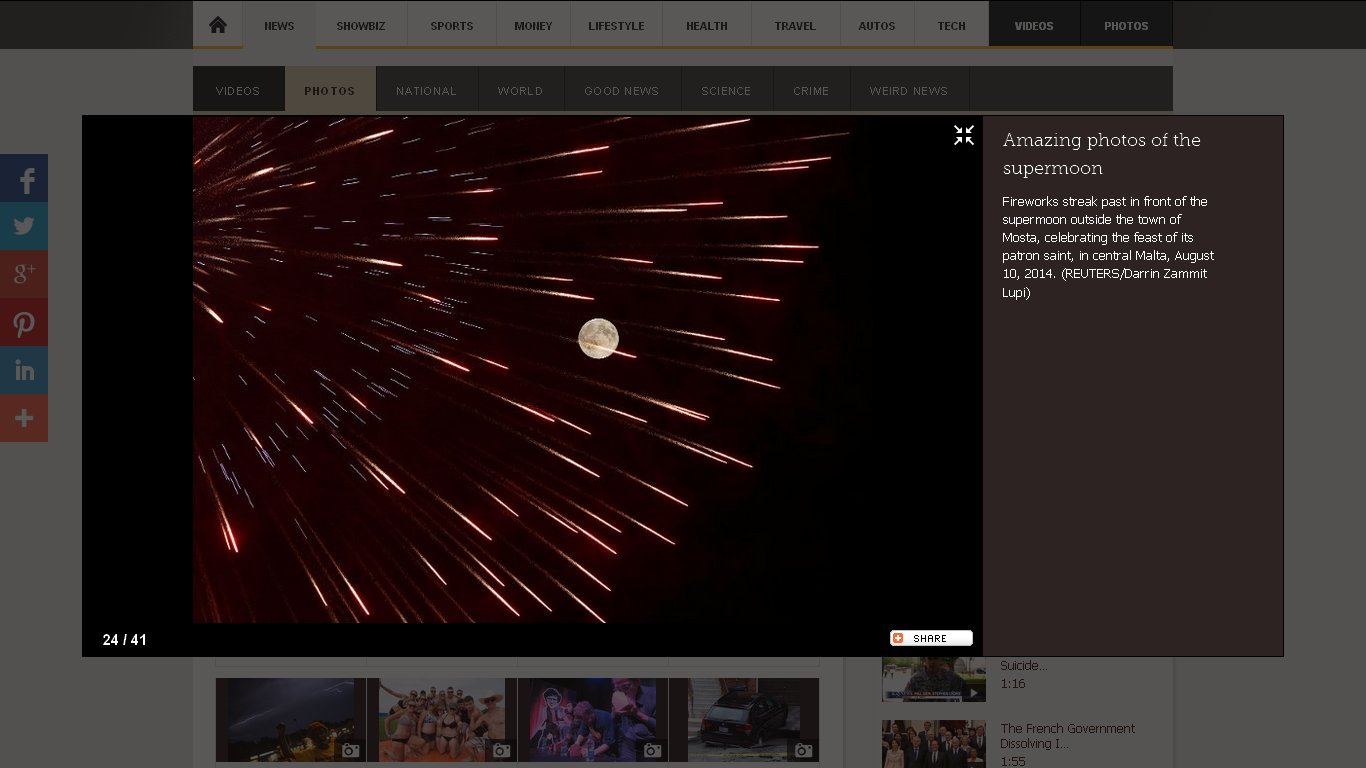Open the Travel section
The image size is (1366, 768).
(x=795, y=26)
